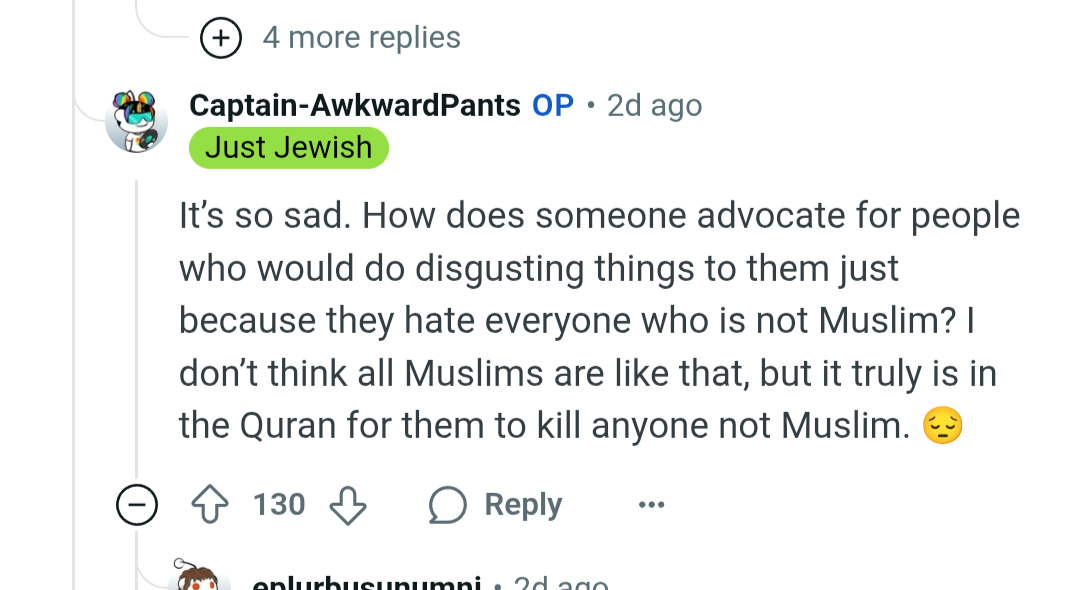1080x590 pixels.
Task: Open the Captain-AwkwardPants username profile
Action: (354, 105)
